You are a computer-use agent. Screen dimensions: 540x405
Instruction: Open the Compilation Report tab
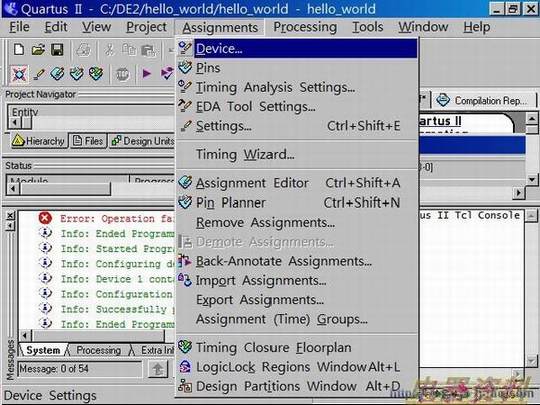click(x=483, y=101)
